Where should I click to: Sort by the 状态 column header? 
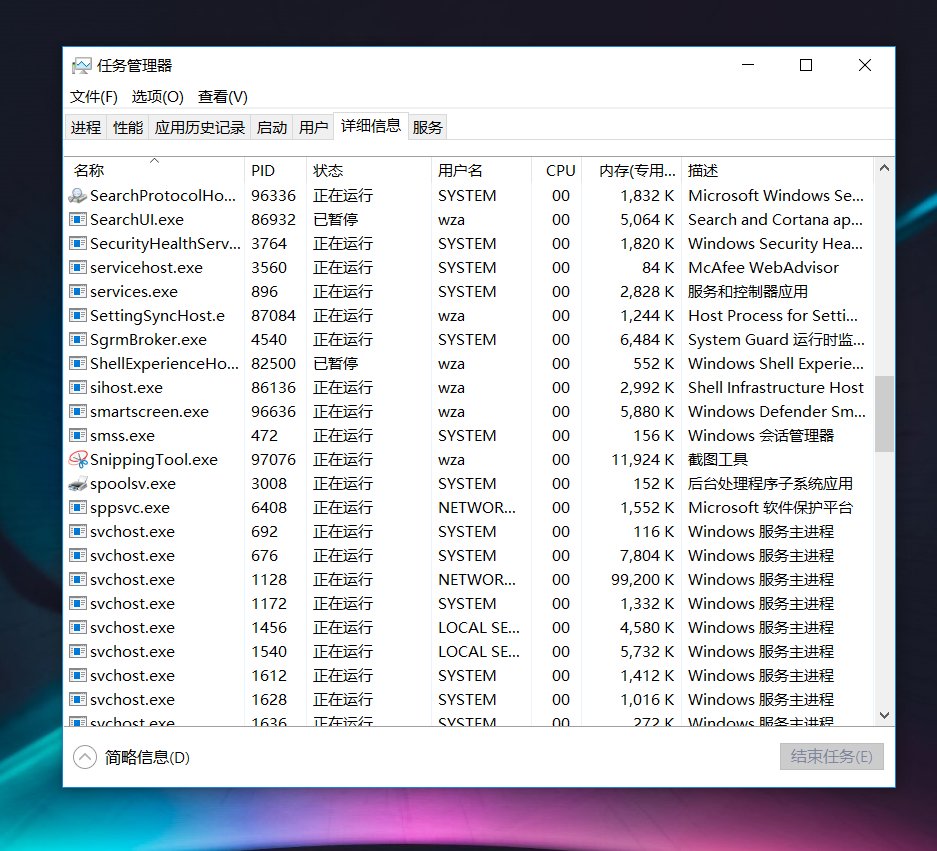[x=368, y=170]
